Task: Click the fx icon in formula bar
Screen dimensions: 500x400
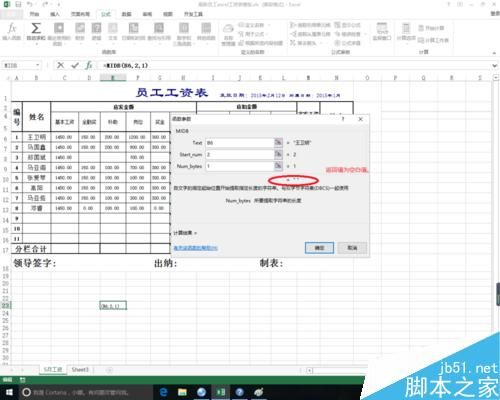Action: (89, 65)
